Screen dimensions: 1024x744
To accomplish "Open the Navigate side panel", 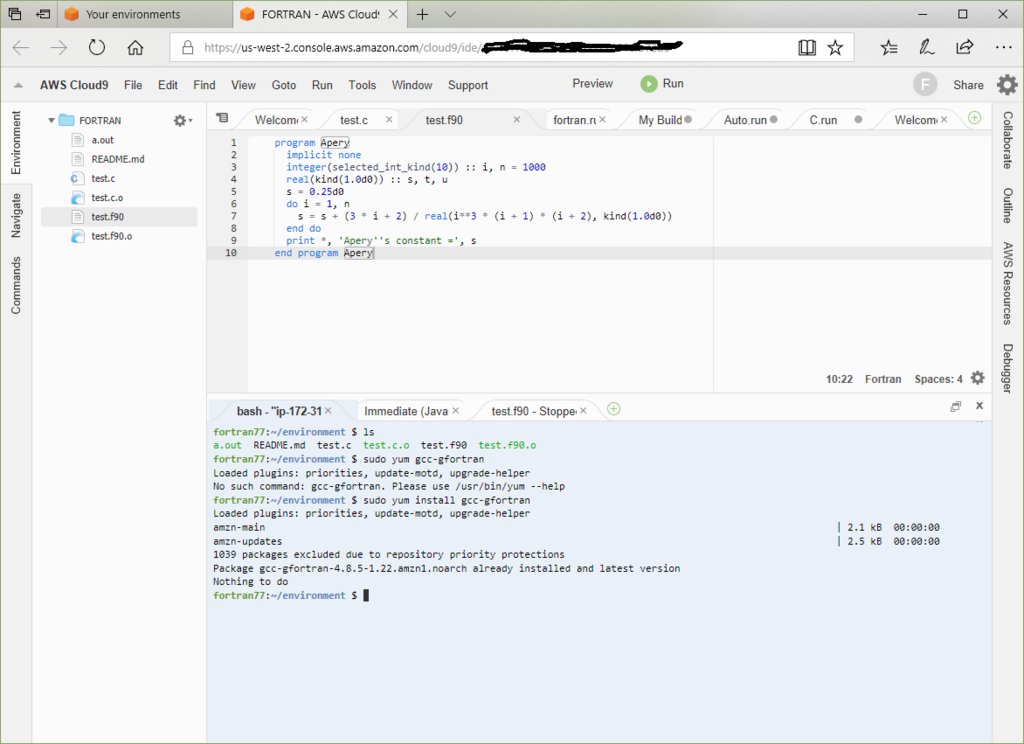I will [x=16, y=216].
